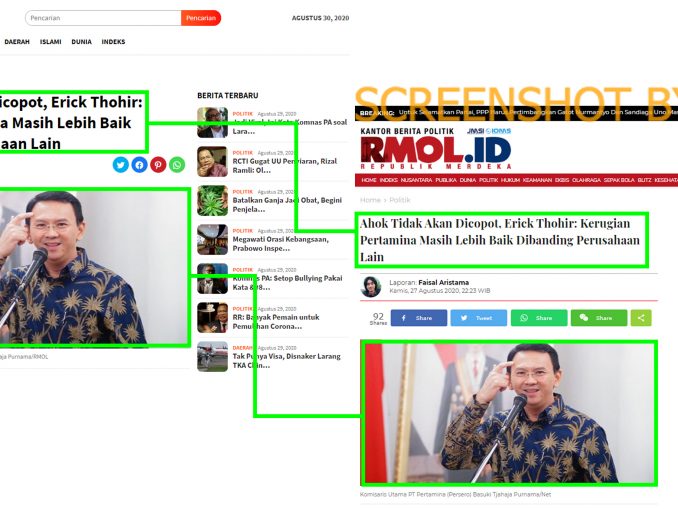678x509 pixels.
Task: Click the Home breadcrumb link
Action: point(370,200)
